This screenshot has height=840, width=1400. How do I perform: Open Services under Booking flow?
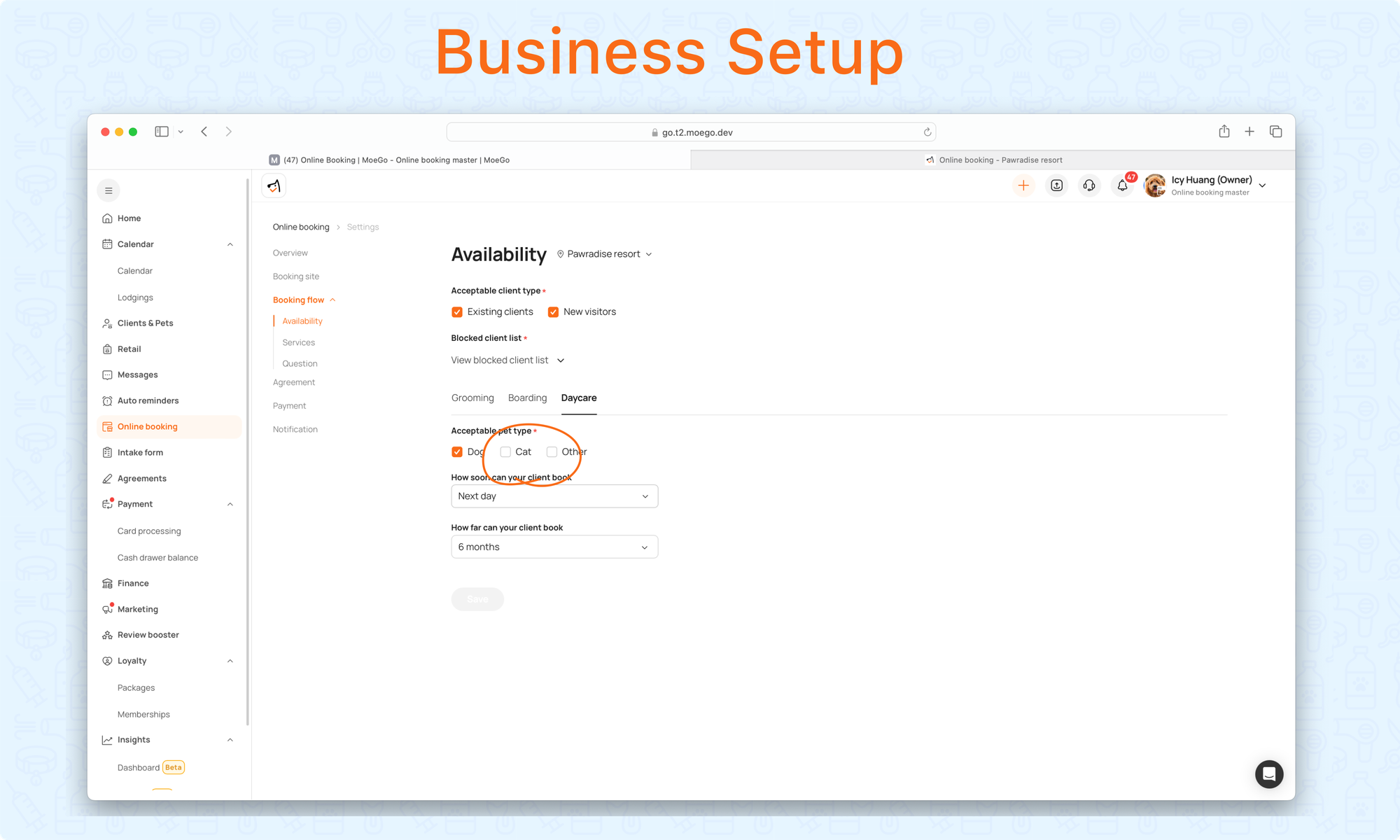(x=298, y=342)
